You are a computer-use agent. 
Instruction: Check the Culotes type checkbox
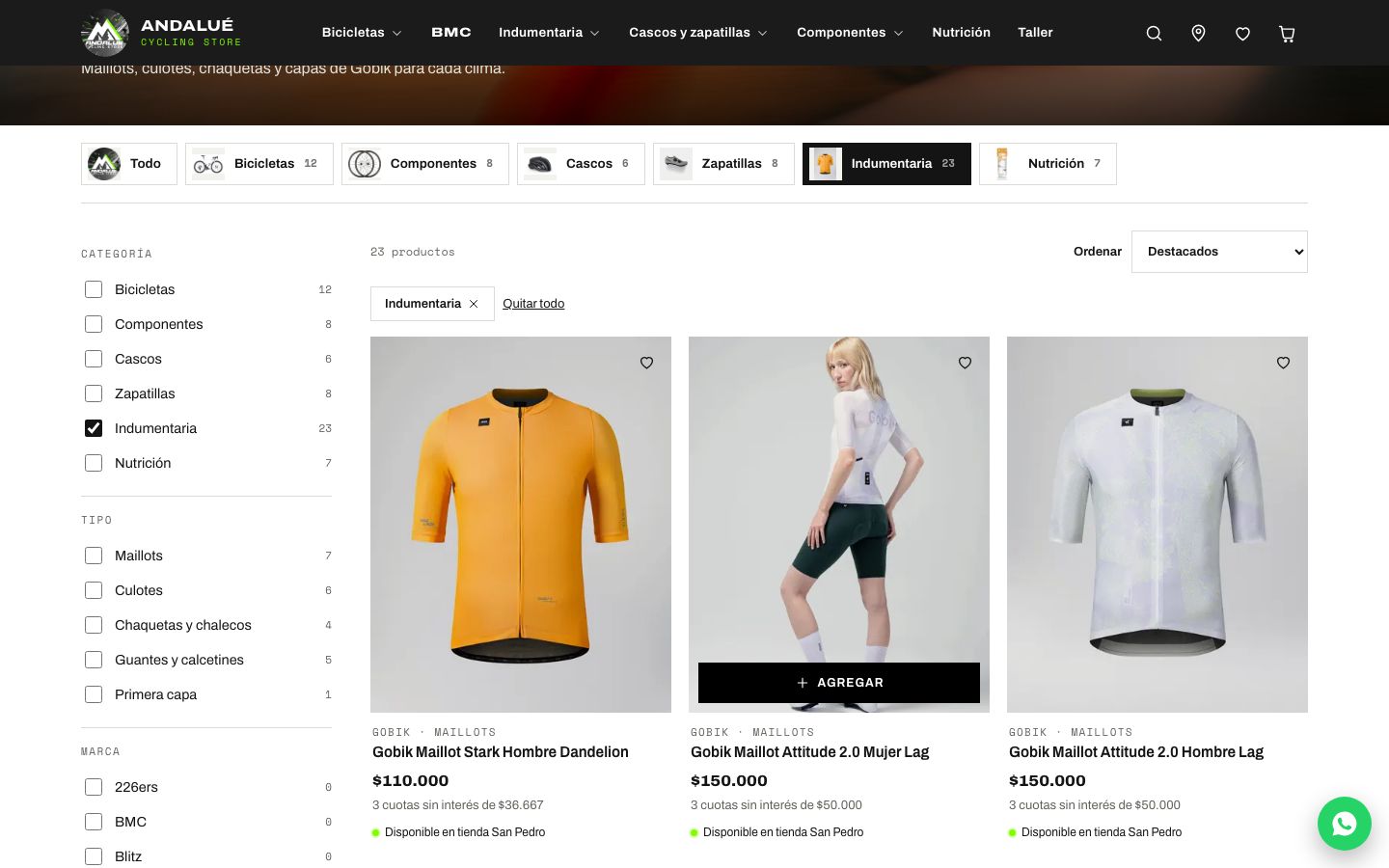tap(94, 590)
